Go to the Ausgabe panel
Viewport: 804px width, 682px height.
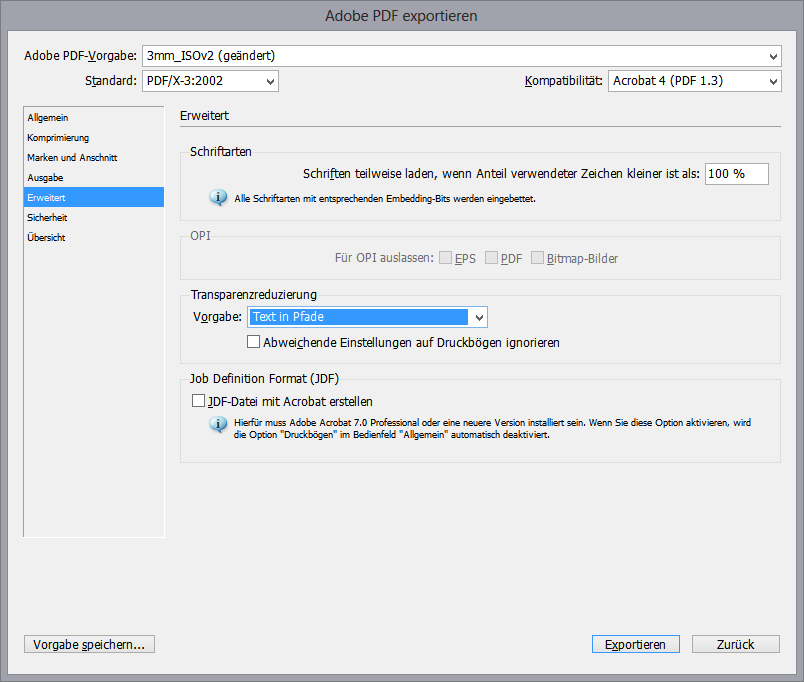coord(45,178)
